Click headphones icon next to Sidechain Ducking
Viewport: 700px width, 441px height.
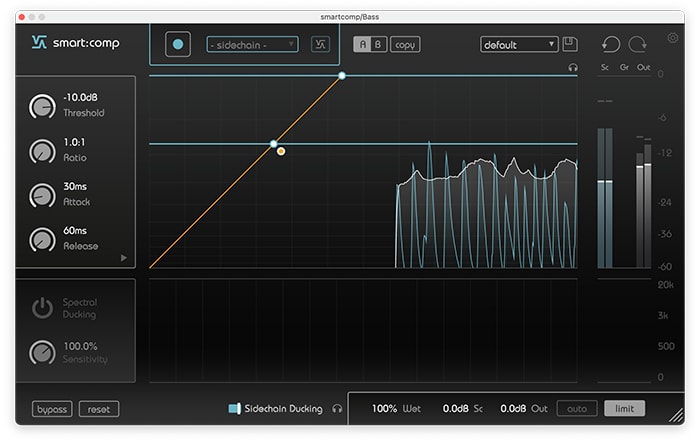tap(338, 408)
